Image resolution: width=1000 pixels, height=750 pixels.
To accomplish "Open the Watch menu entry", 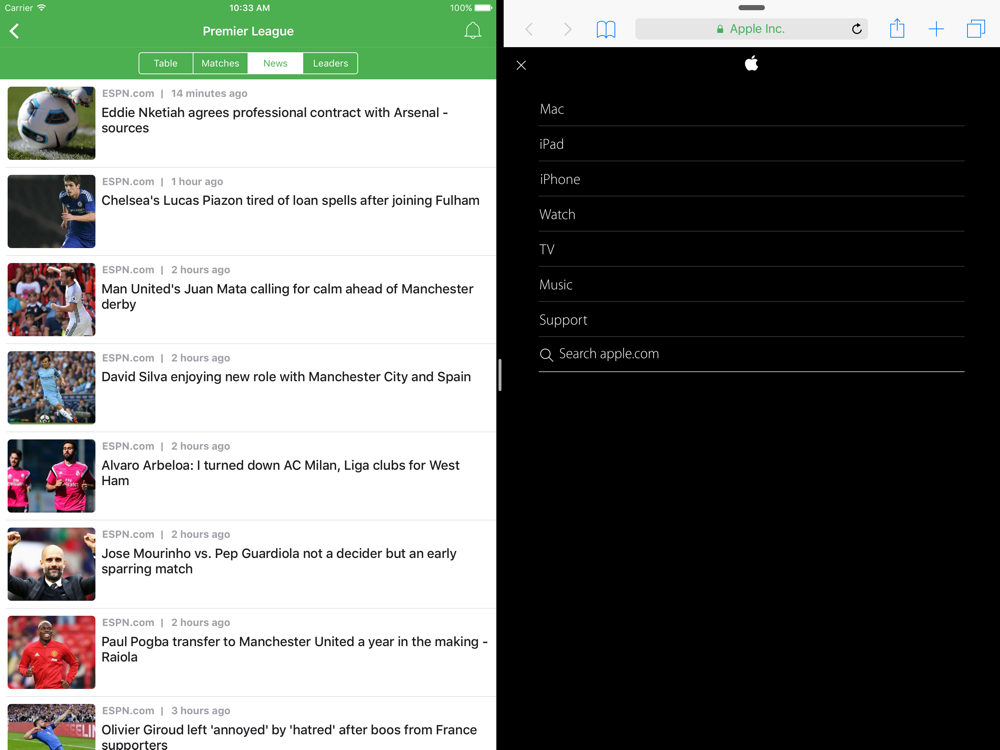I will pyautogui.click(x=751, y=214).
